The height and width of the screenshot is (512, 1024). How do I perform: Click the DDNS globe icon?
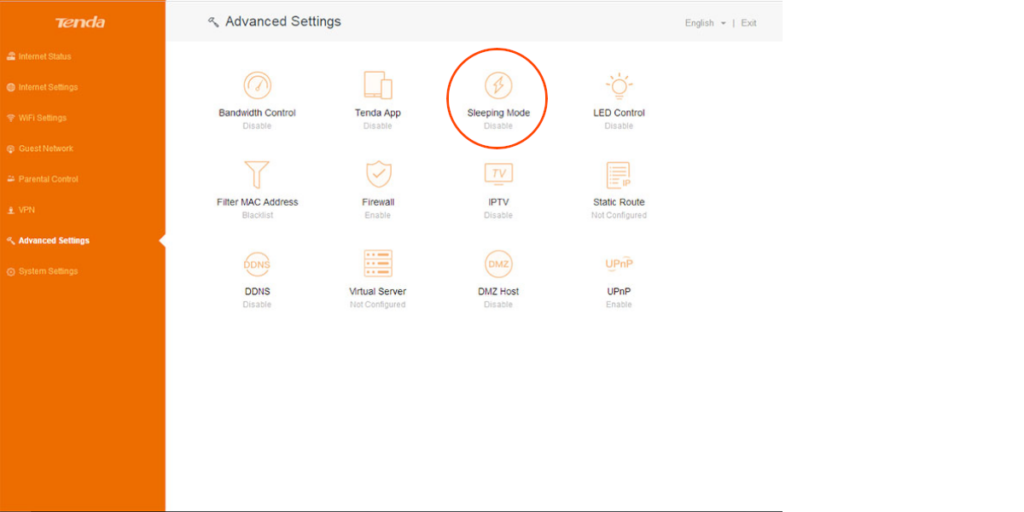pos(257,264)
